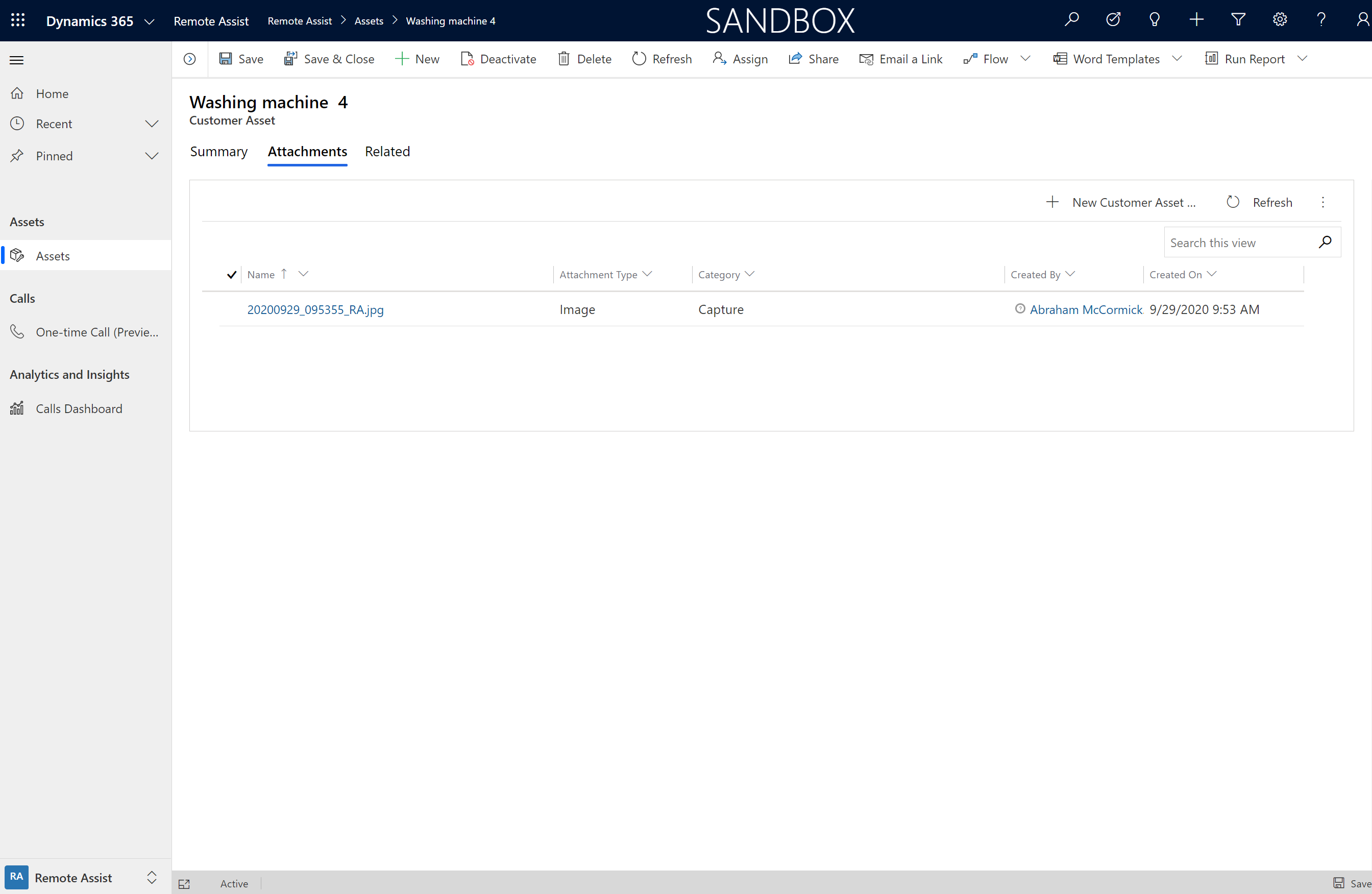1372x894 pixels.
Task: Switch to the Related tab
Action: [x=387, y=151]
